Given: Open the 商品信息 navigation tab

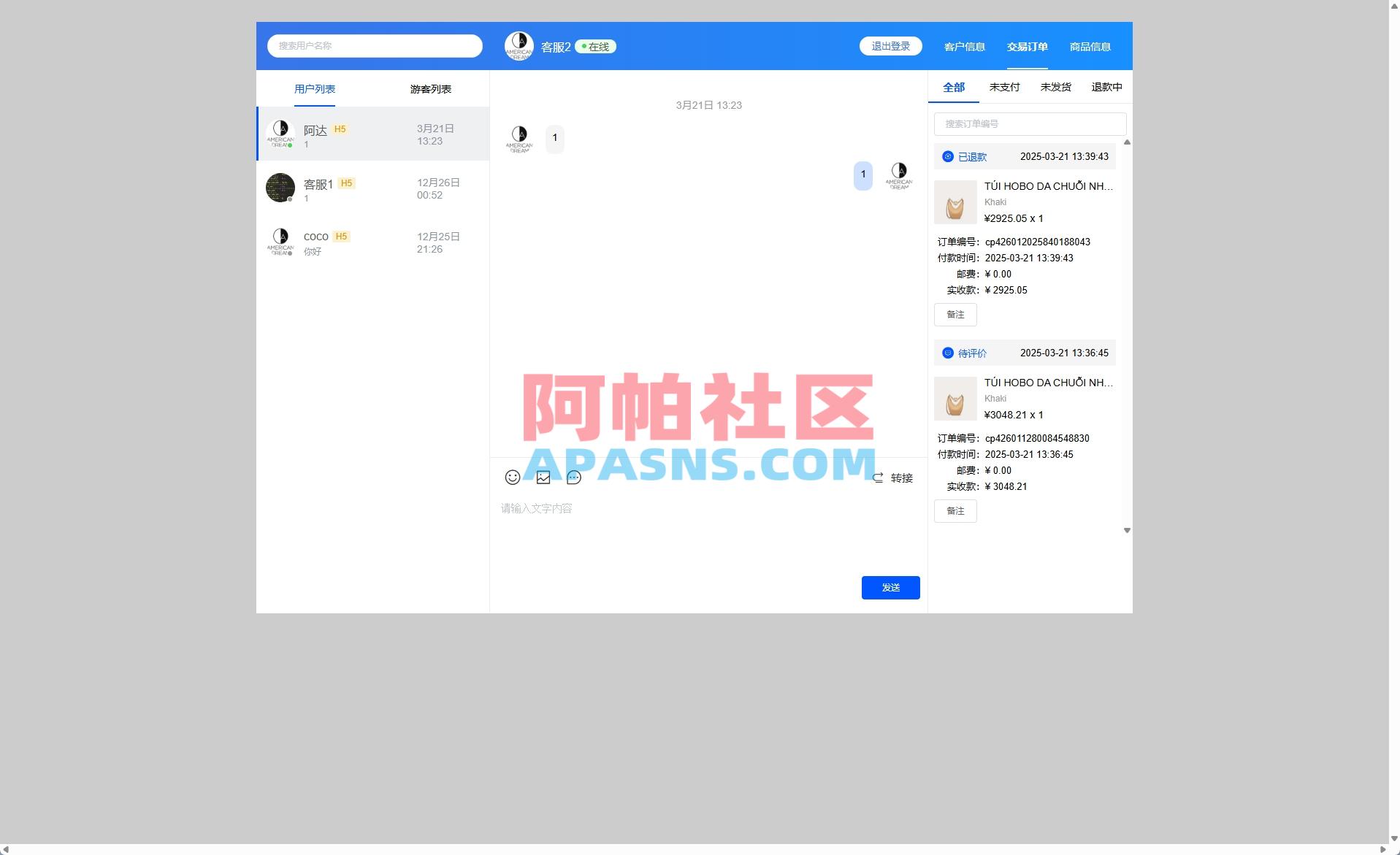Looking at the screenshot, I should (x=1089, y=46).
